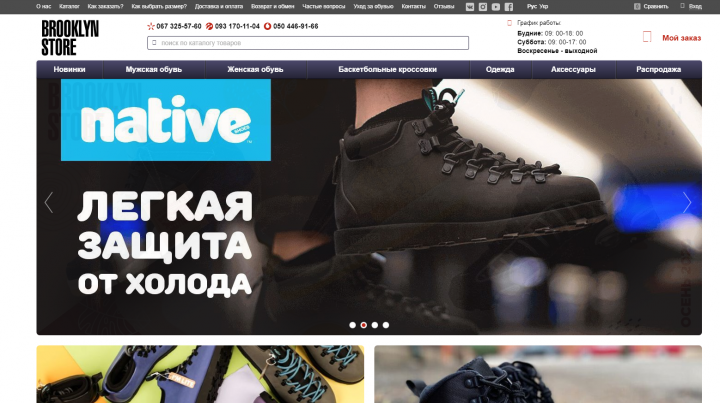This screenshot has width=720, height=403.
Task: Click the shopping cart icon
Action: tap(647, 37)
